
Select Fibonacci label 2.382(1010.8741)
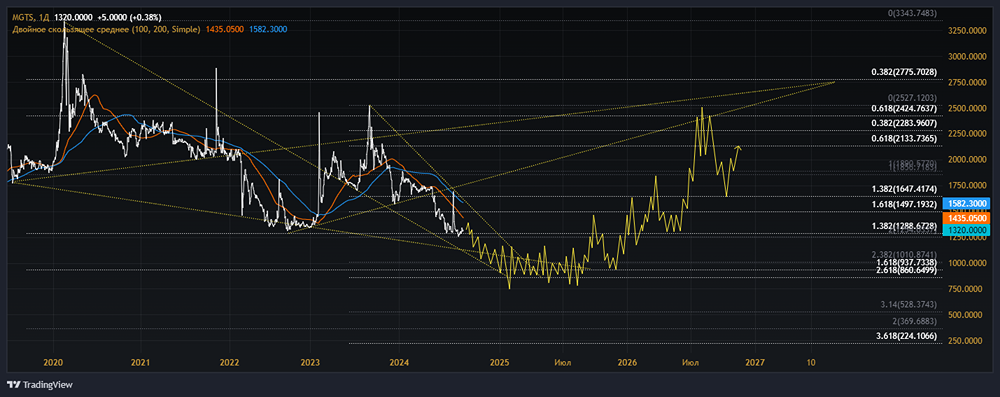click(904, 255)
